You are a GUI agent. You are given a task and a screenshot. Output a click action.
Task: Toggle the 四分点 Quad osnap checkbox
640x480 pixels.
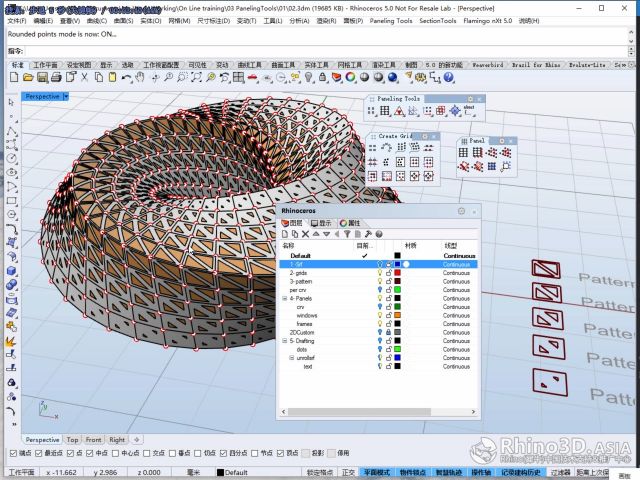pyautogui.click(x=223, y=453)
